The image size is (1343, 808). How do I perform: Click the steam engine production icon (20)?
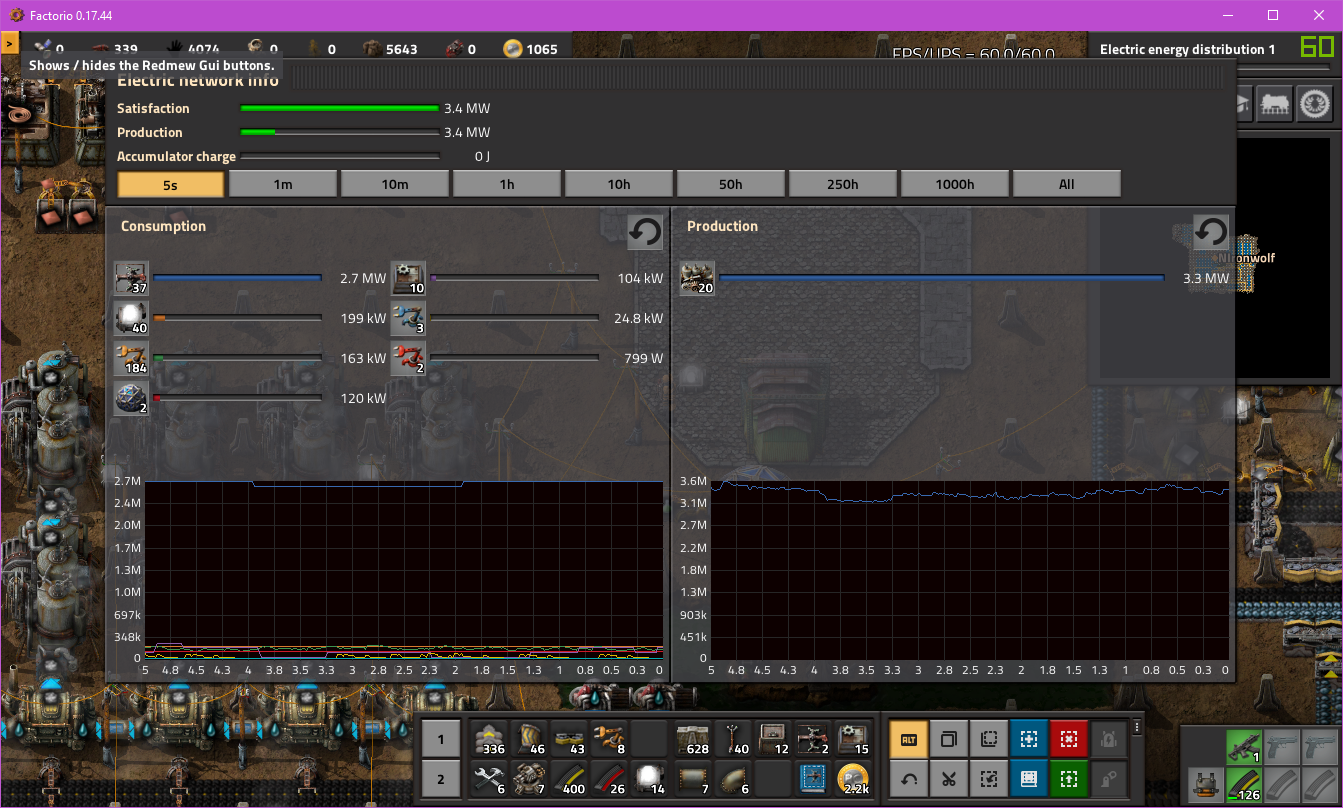coord(697,278)
